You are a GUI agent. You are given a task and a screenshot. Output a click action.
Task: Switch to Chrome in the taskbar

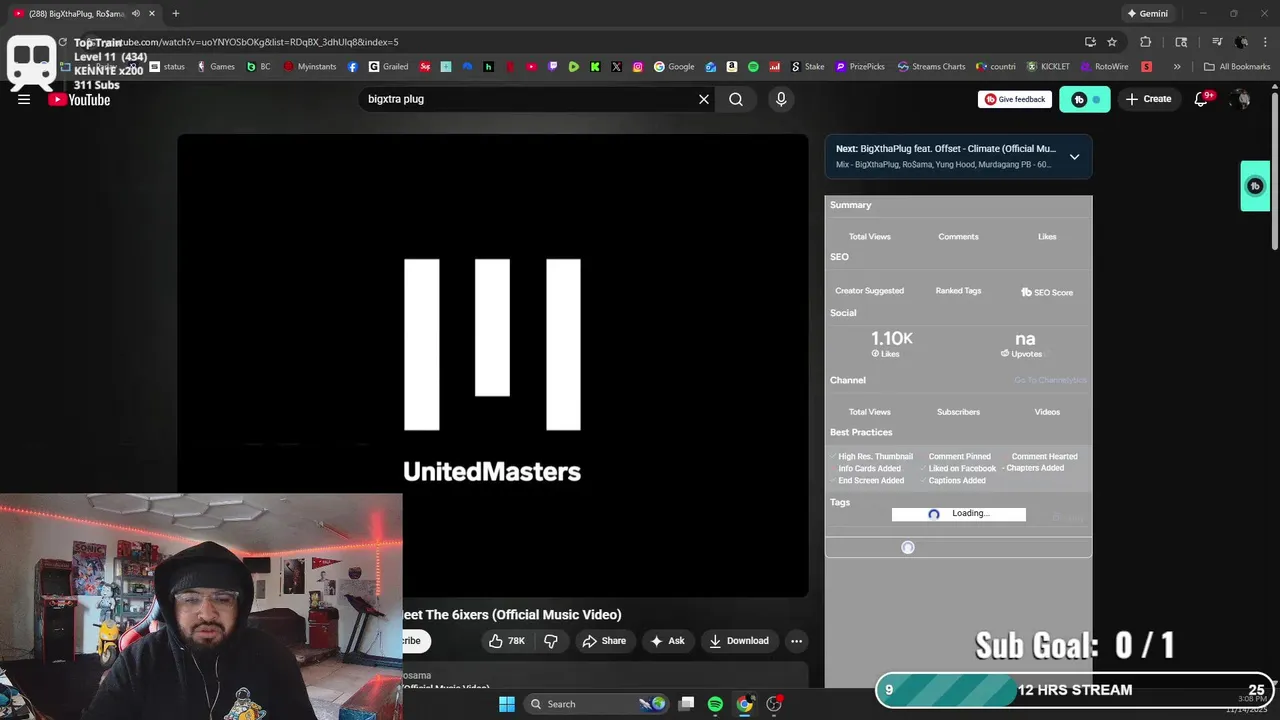pos(745,704)
